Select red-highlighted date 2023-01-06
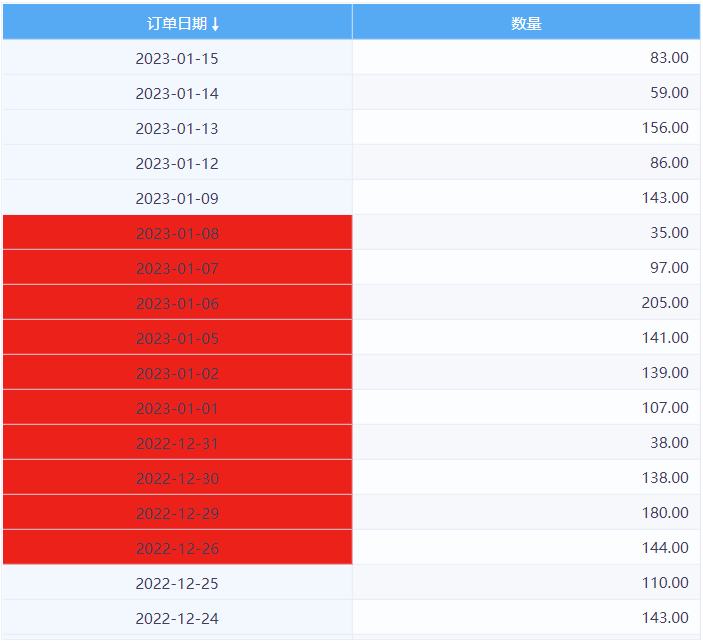Image resolution: width=703 pixels, height=642 pixels. 177,303
